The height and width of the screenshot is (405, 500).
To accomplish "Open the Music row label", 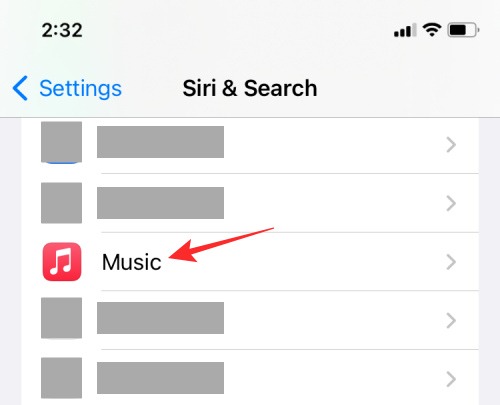I will click(x=132, y=262).
